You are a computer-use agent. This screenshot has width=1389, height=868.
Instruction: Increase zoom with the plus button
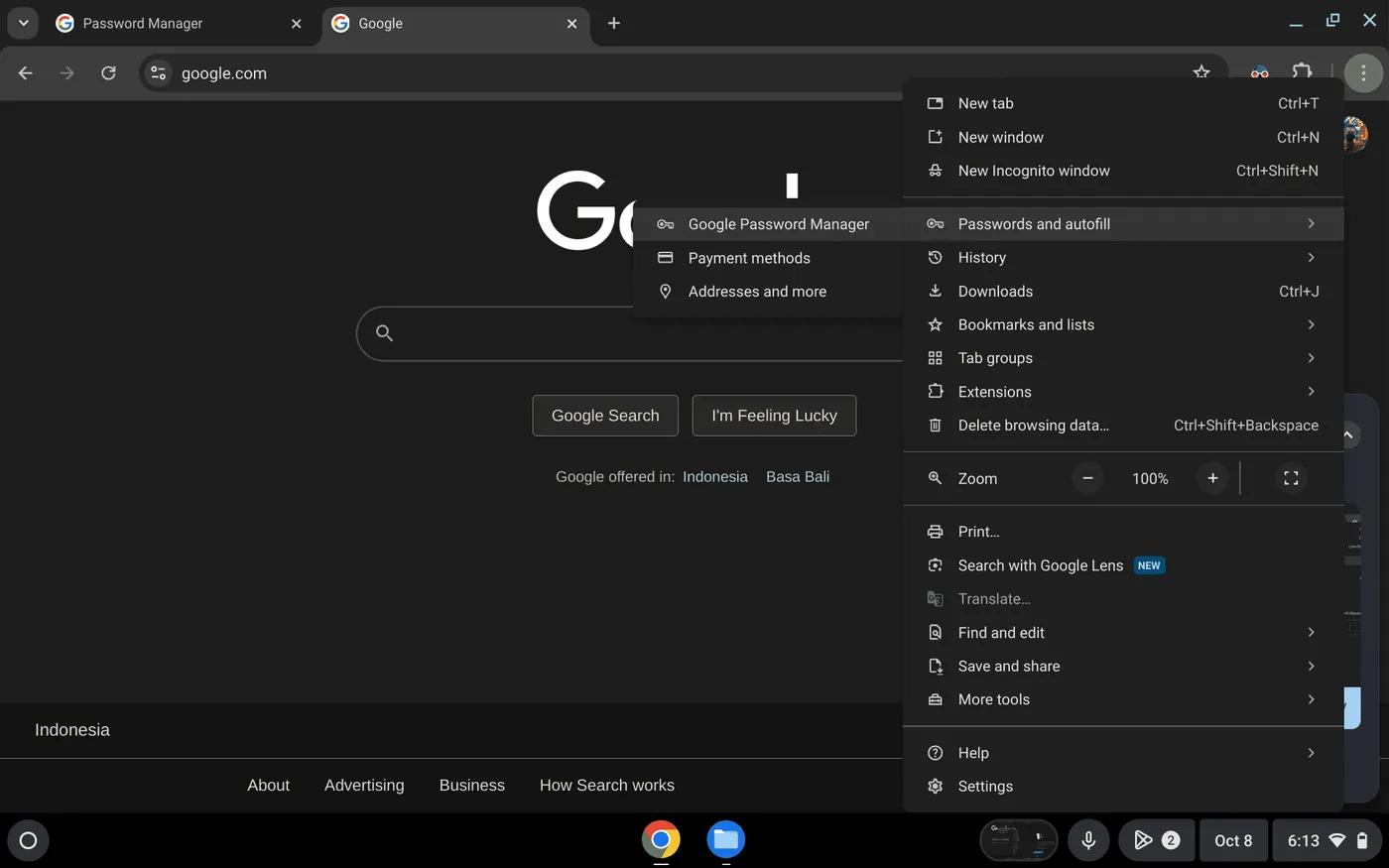pos(1212,478)
